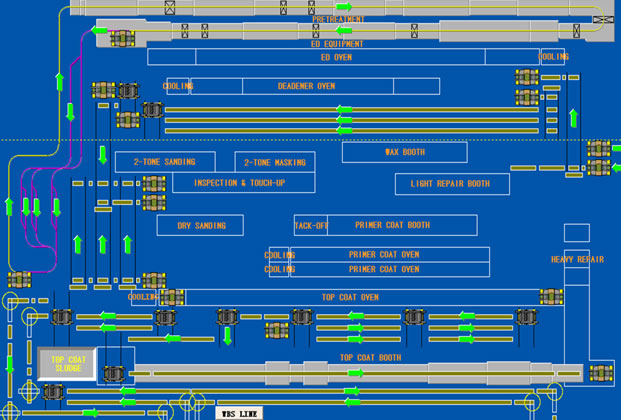Image resolution: width=621 pixels, height=420 pixels.
Task: Open the Wax Booth area
Action: (x=404, y=153)
